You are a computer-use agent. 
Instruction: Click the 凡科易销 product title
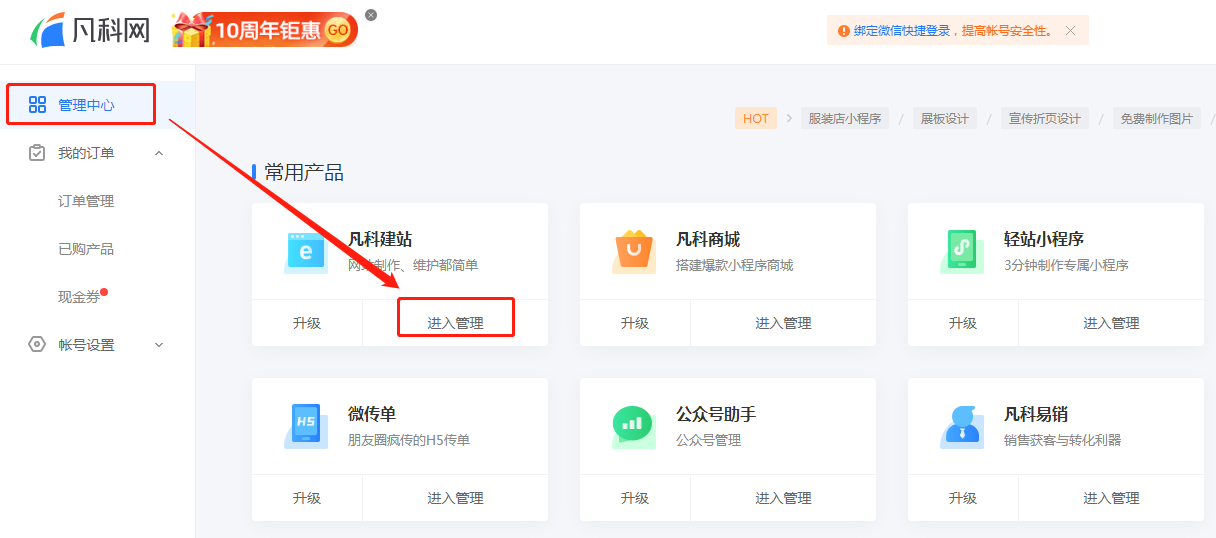(x=1036, y=414)
